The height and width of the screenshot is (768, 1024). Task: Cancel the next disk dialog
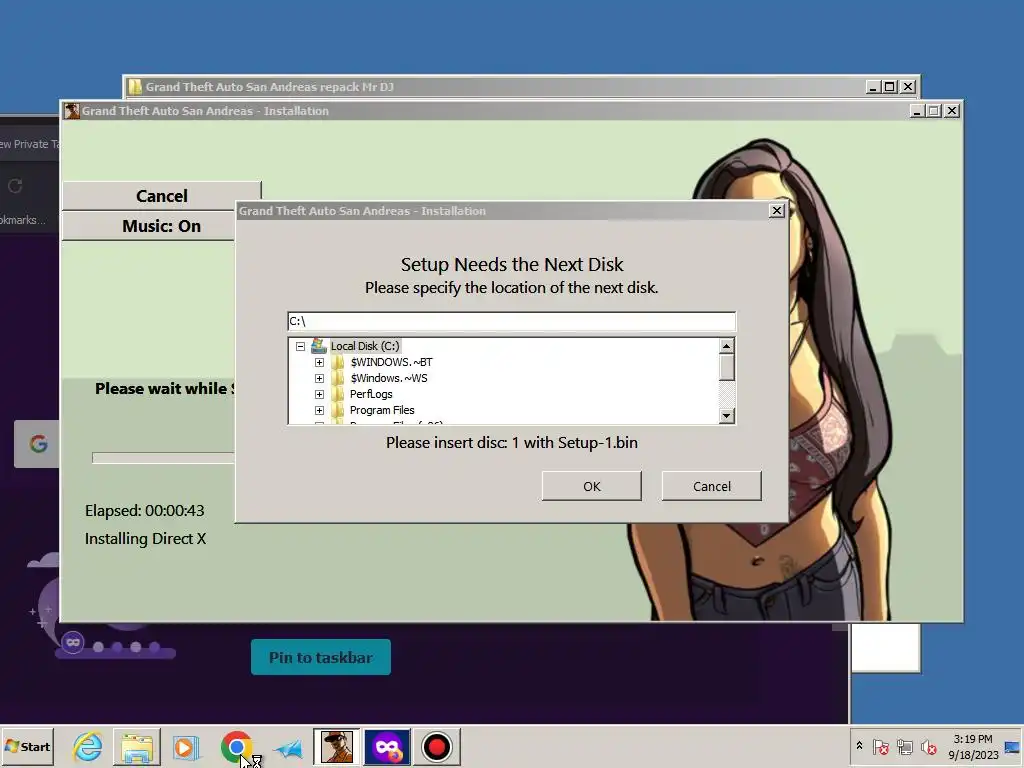point(711,486)
